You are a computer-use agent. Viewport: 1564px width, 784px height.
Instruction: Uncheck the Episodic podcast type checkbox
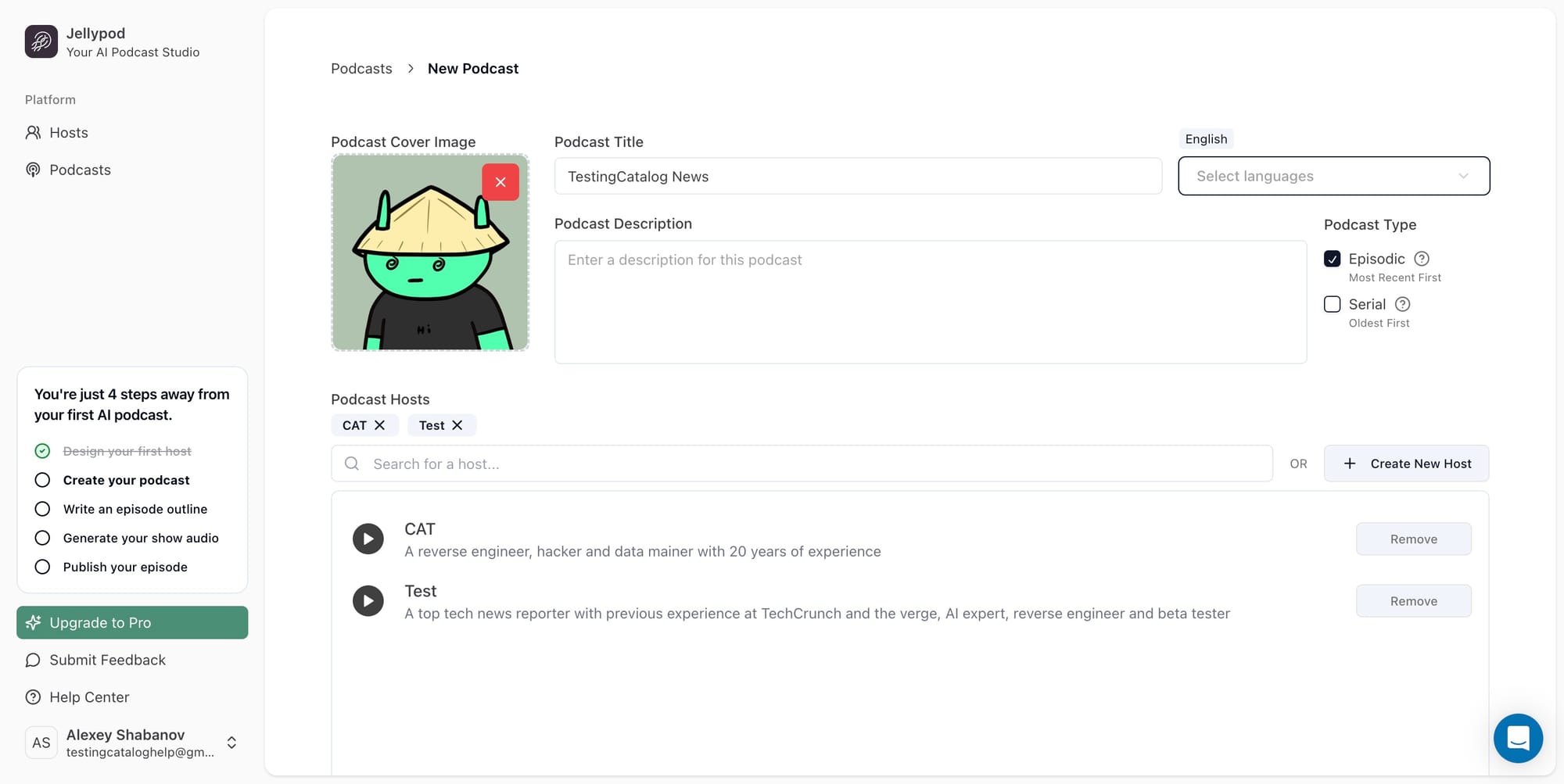(x=1333, y=259)
